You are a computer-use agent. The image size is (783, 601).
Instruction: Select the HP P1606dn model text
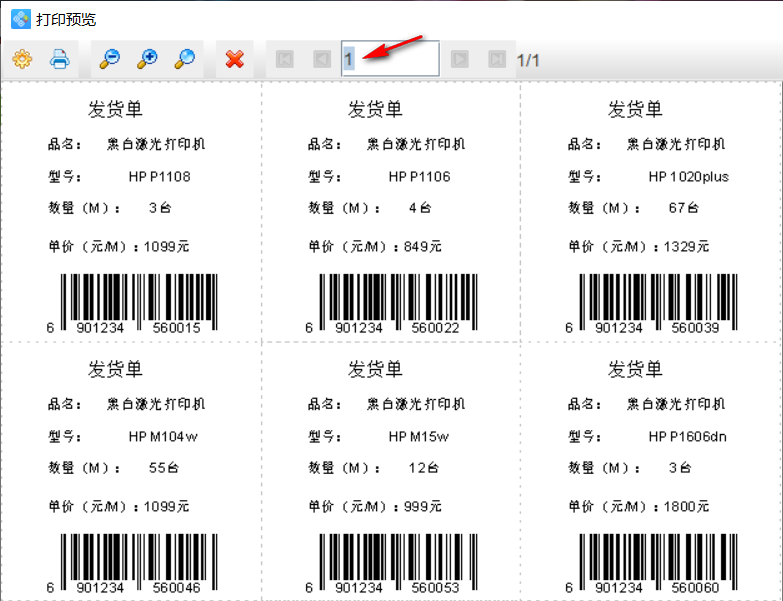click(688, 437)
